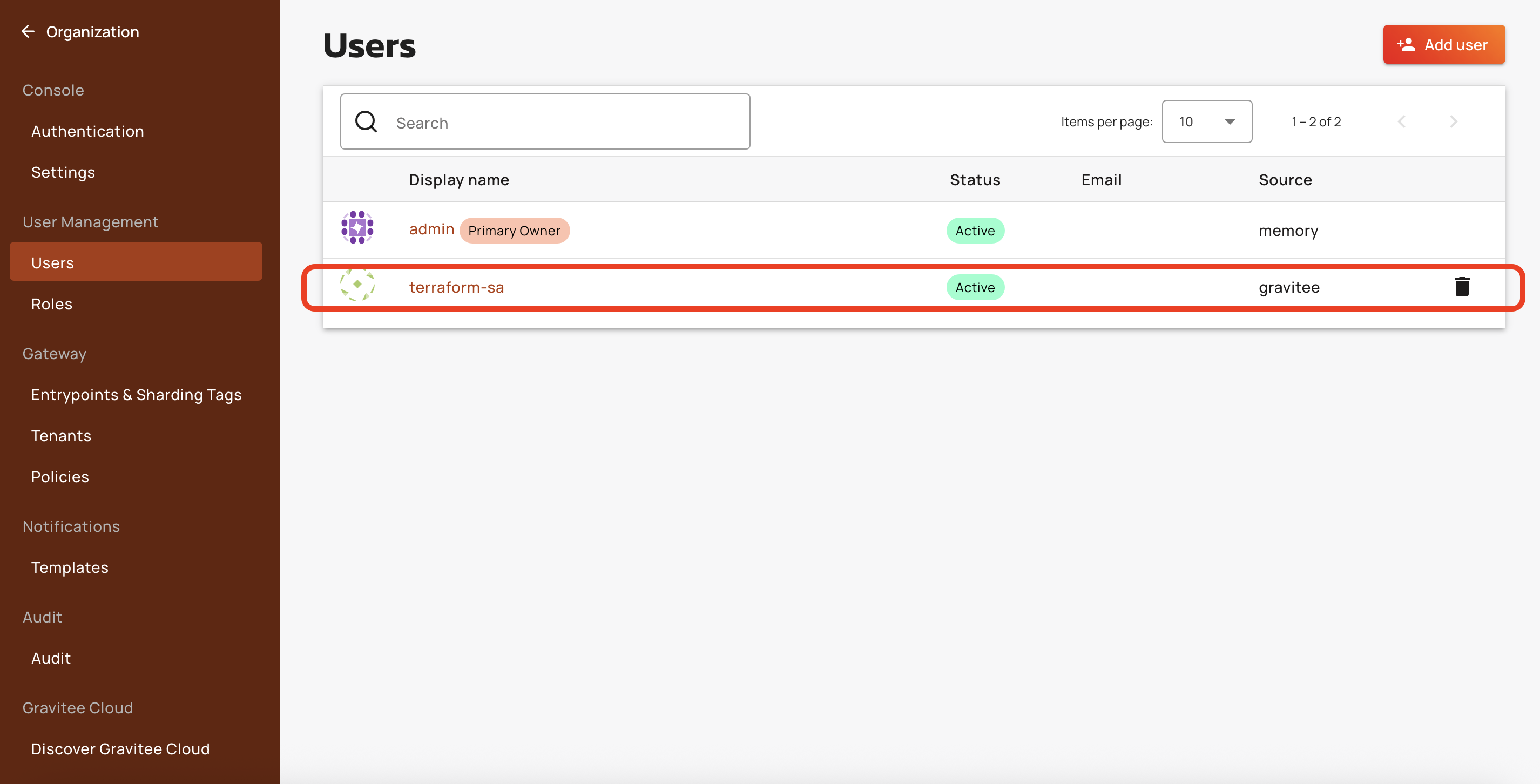Go to previous page of users
This screenshot has height=784, width=1540.
[x=1401, y=122]
